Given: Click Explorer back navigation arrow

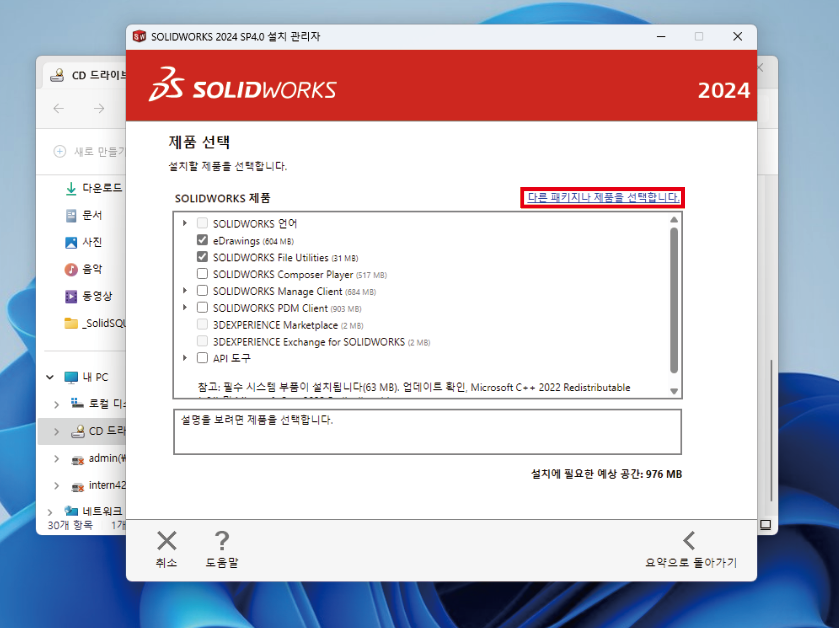Looking at the screenshot, I should click(x=59, y=109).
